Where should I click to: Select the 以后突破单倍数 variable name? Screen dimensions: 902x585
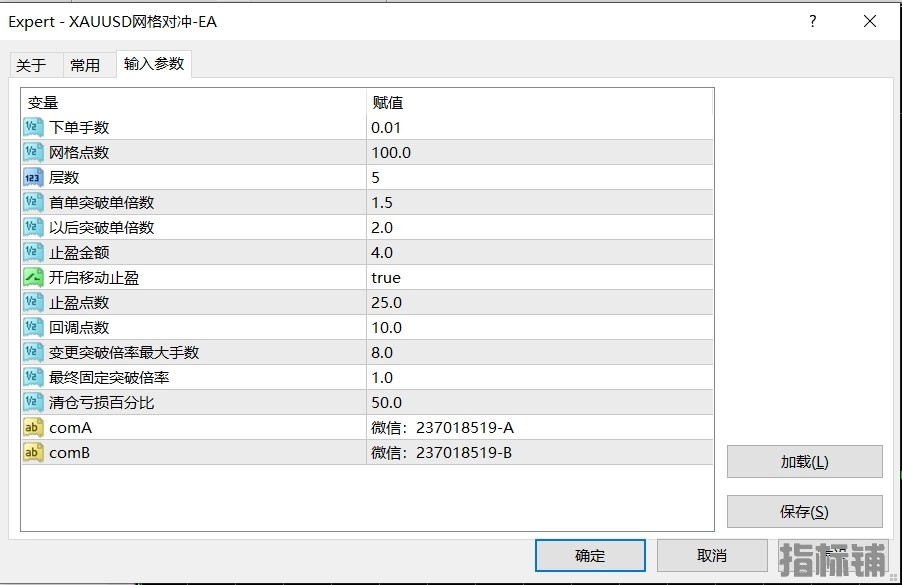coord(101,228)
